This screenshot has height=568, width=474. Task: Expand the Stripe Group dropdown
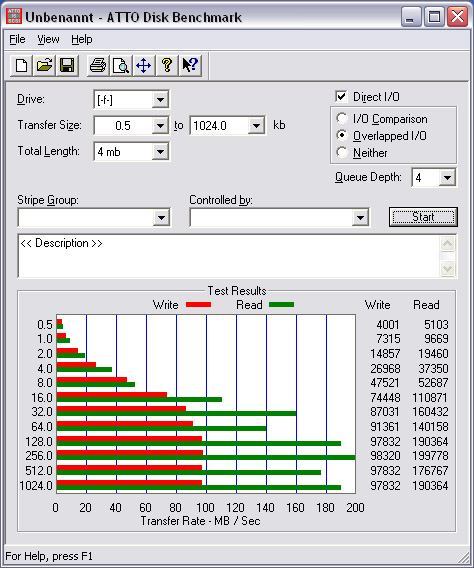(x=161, y=218)
